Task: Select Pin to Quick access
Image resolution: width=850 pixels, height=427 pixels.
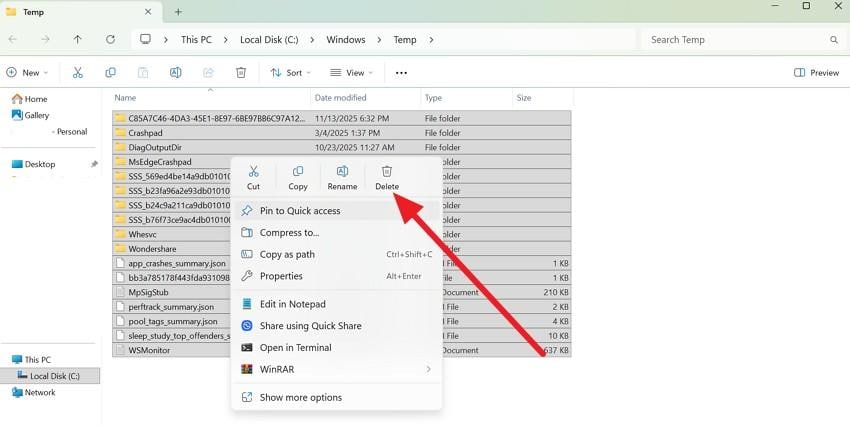Action: pyautogui.click(x=337, y=211)
